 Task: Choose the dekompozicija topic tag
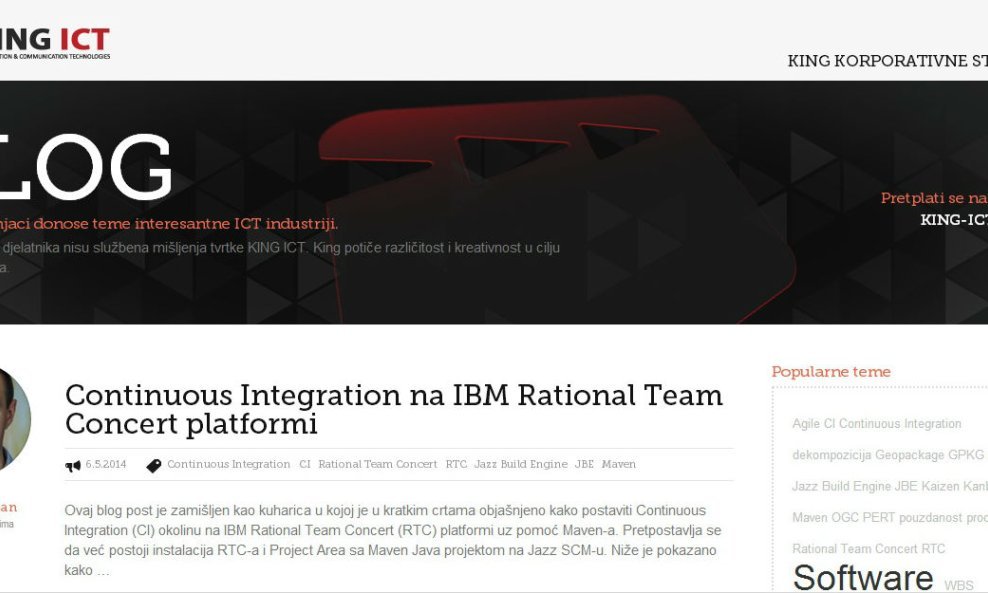point(832,455)
